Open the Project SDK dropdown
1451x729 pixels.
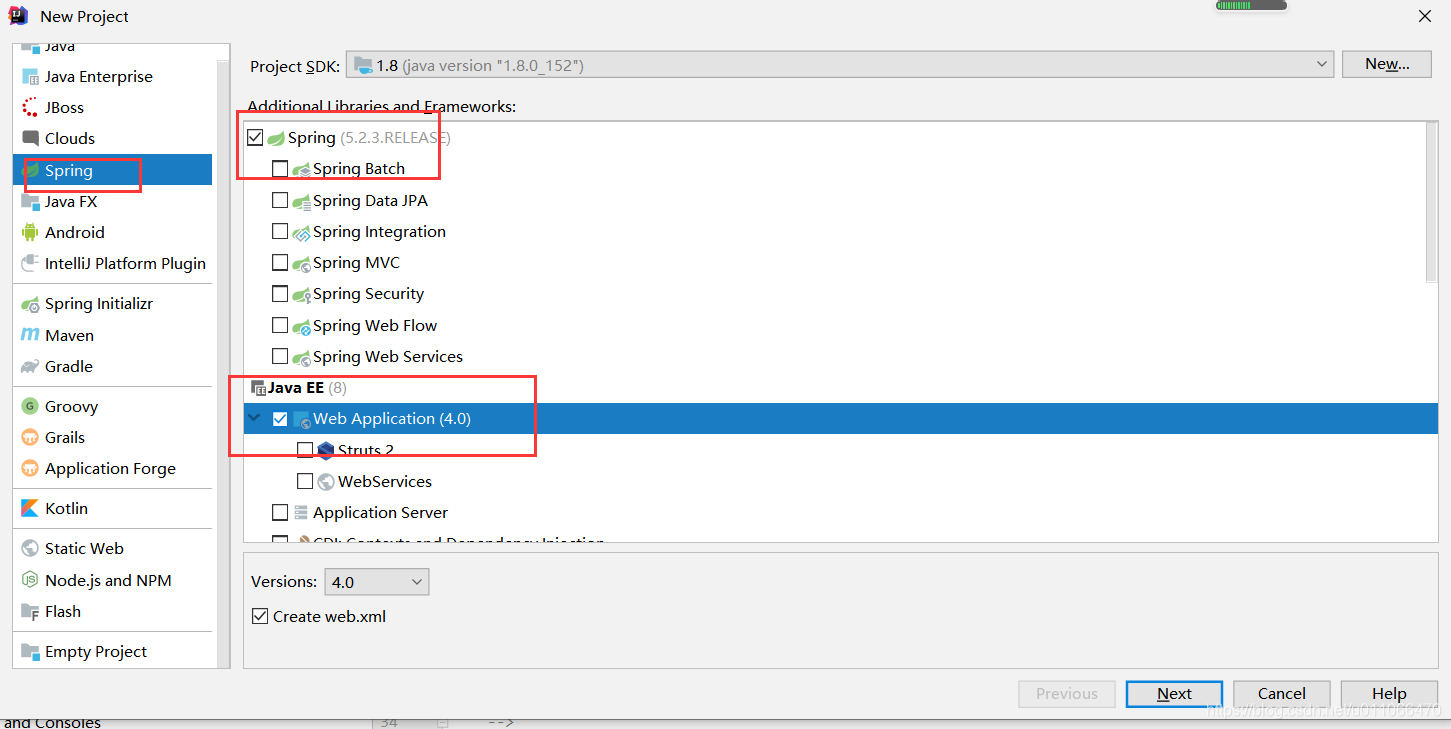840,65
